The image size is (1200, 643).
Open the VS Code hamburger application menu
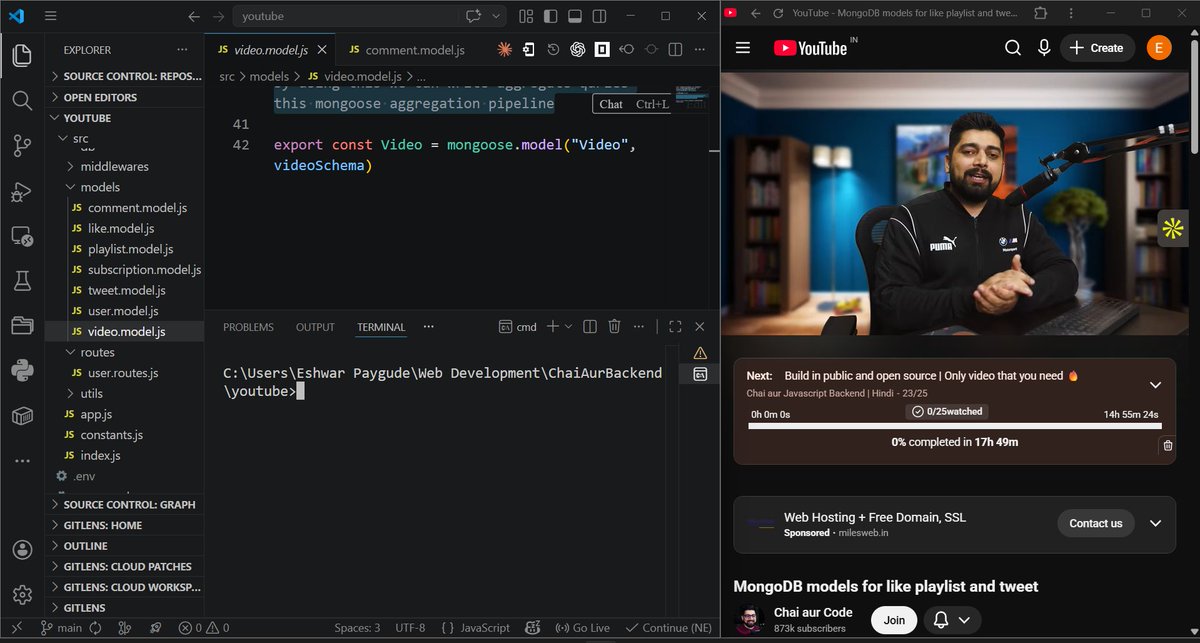click(x=51, y=16)
